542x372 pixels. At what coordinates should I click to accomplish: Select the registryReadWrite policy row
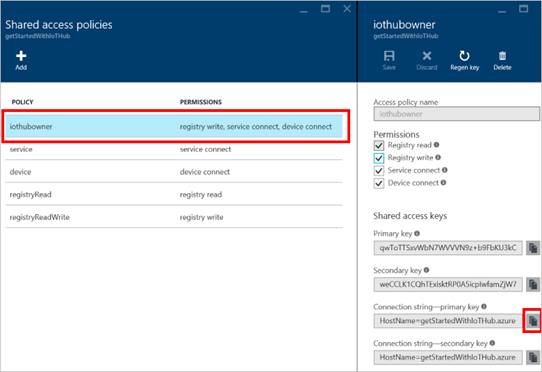coord(174,217)
